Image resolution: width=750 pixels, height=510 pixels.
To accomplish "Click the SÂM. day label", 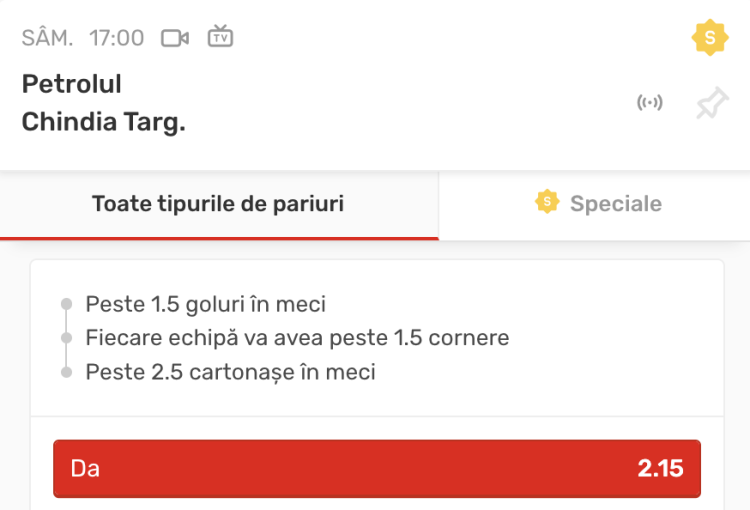I will 47,38.
